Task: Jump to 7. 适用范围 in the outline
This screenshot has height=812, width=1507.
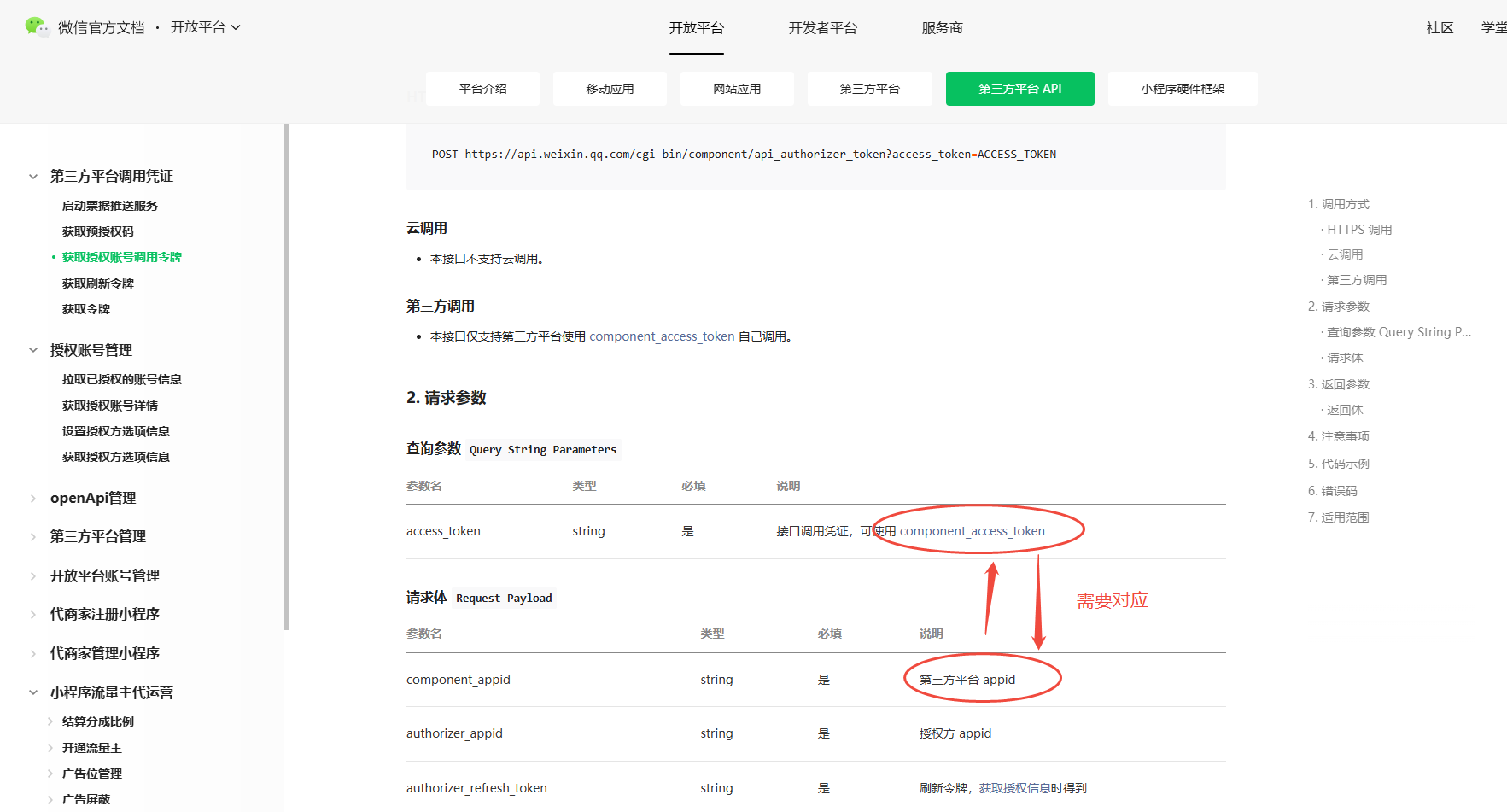Action: coord(1339,517)
